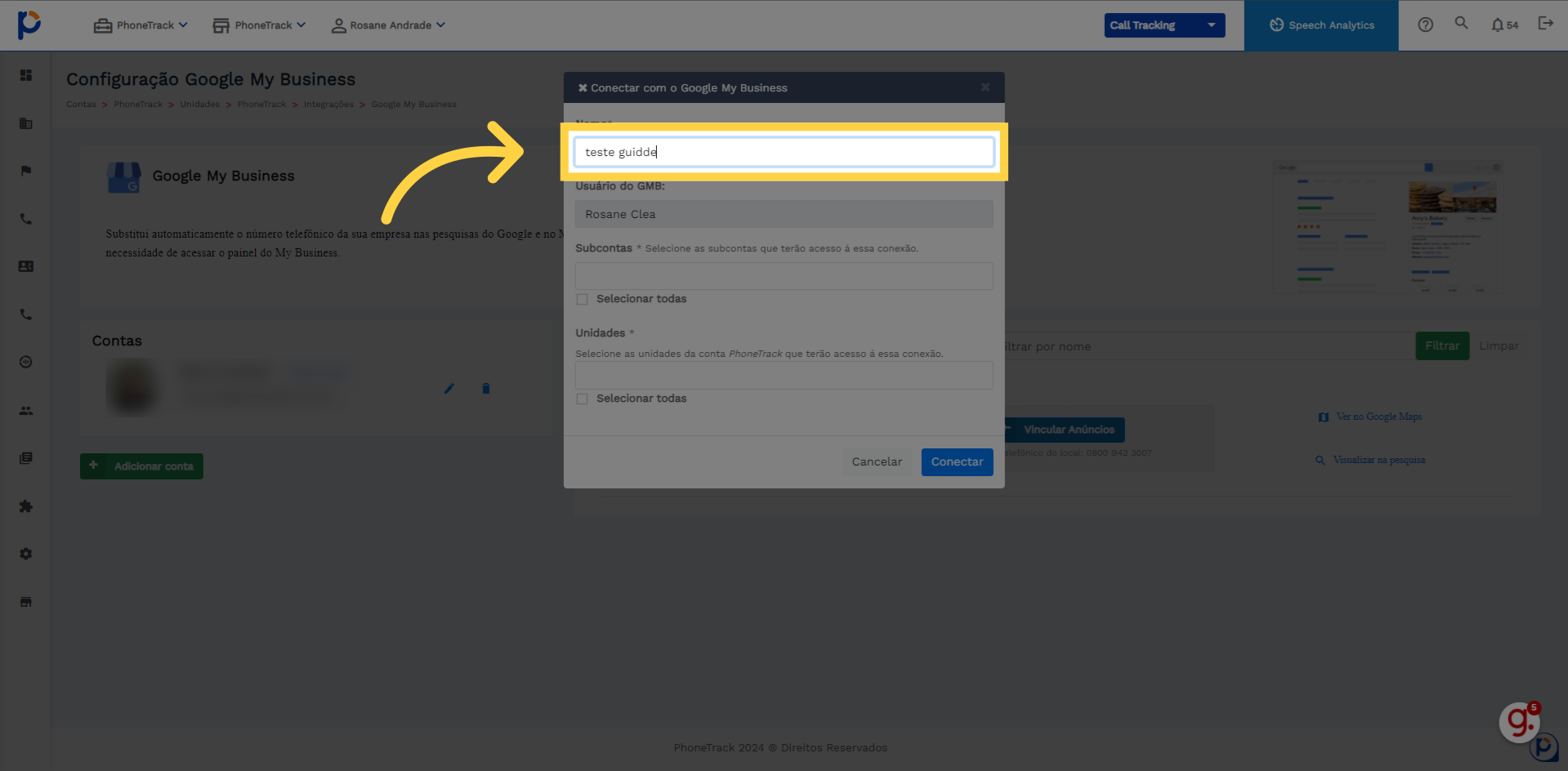This screenshot has height=771, width=1568.
Task: Open the Subcontas selection field
Action: point(784,276)
